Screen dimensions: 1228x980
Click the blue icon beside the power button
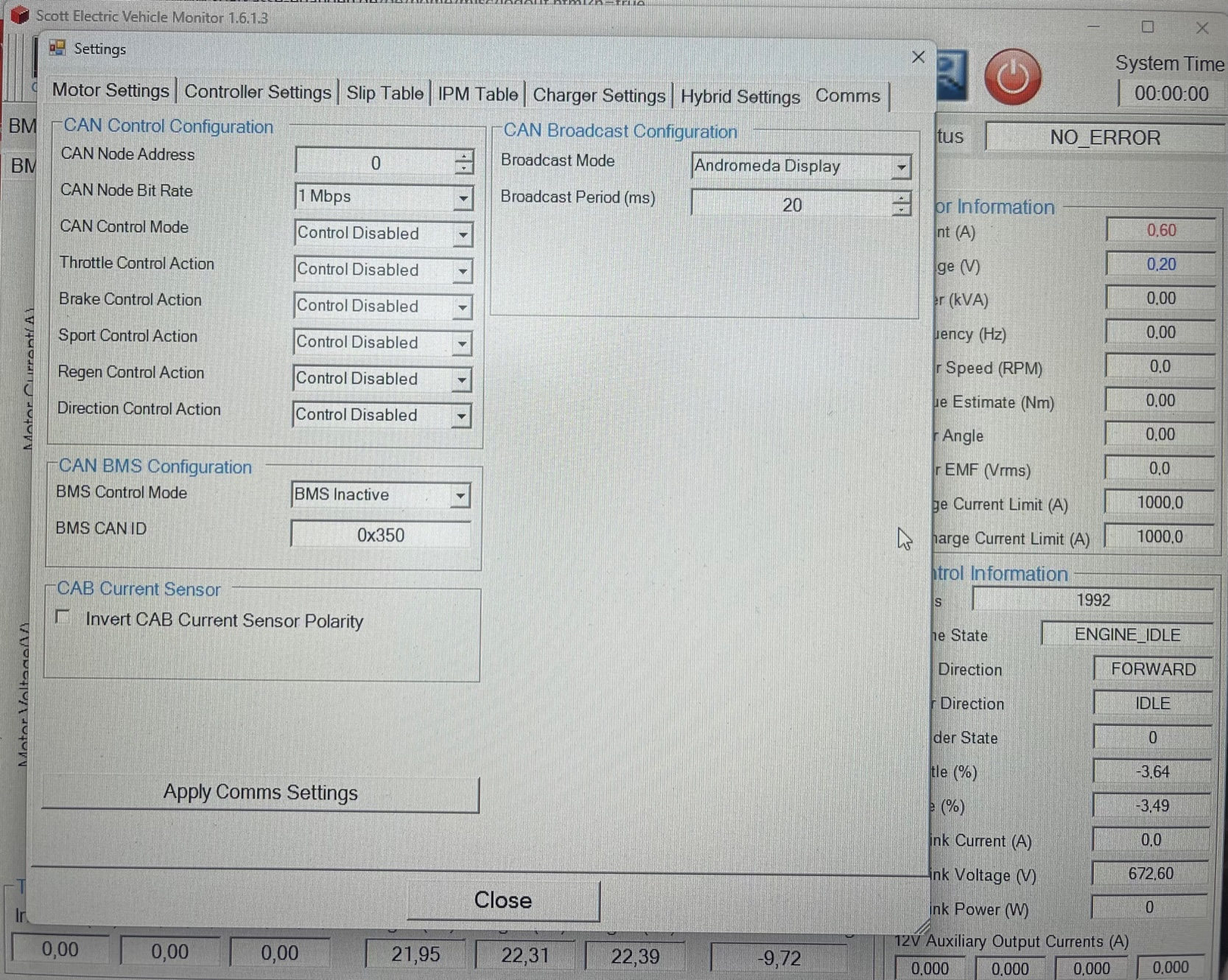tap(951, 77)
